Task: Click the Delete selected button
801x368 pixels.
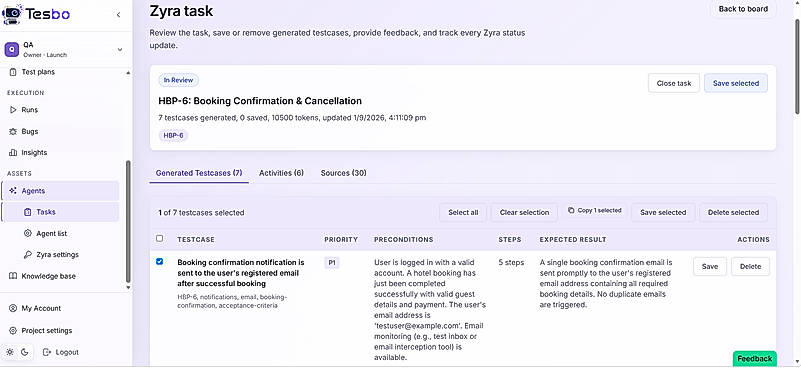Action: pyautogui.click(x=733, y=213)
